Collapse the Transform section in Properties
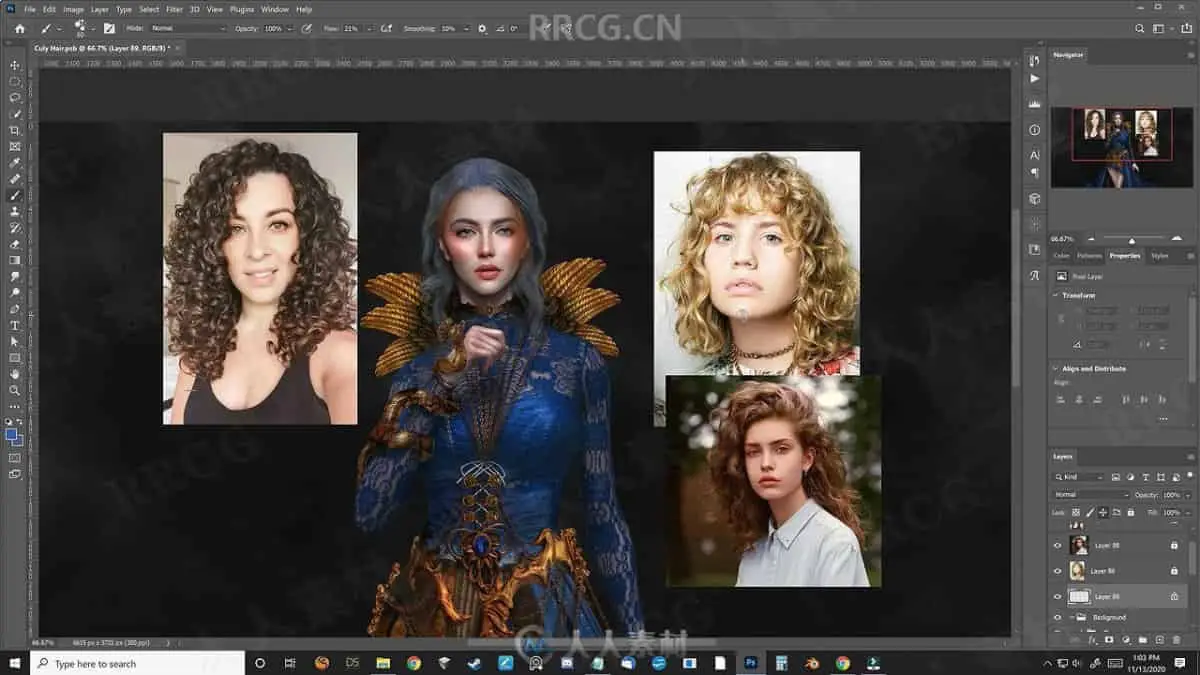 point(1056,295)
